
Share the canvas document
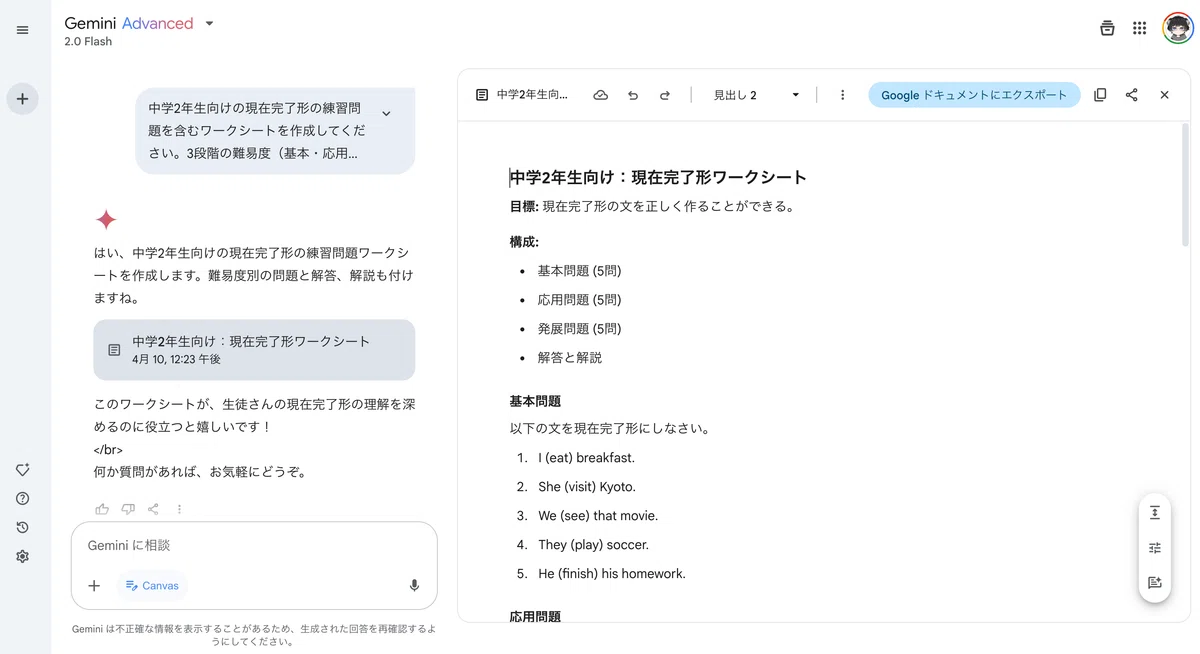pyautogui.click(x=1132, y=95)
